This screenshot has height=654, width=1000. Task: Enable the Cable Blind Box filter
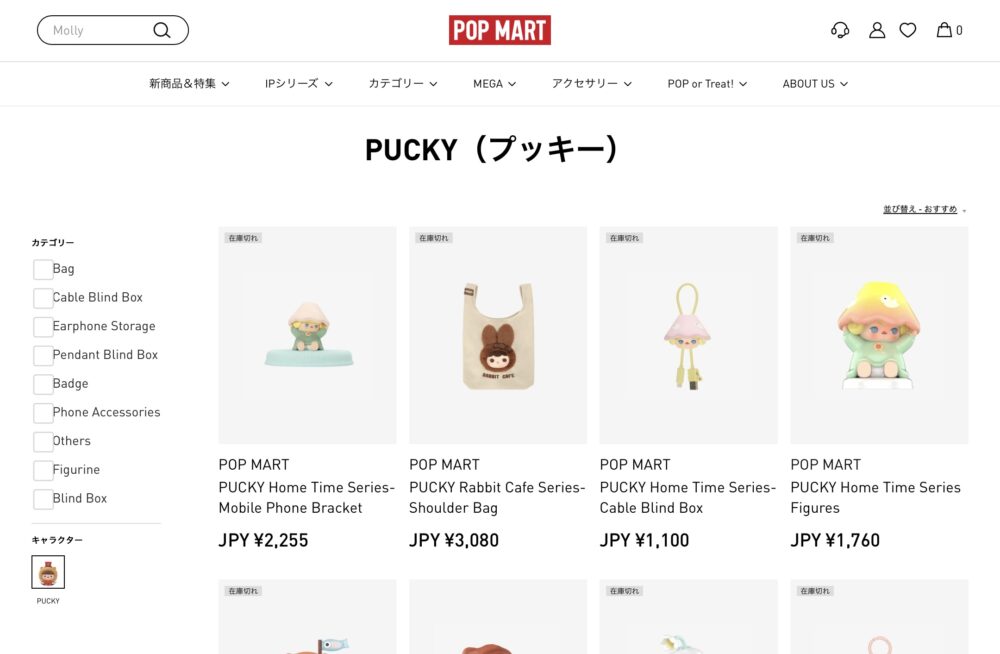43,298
